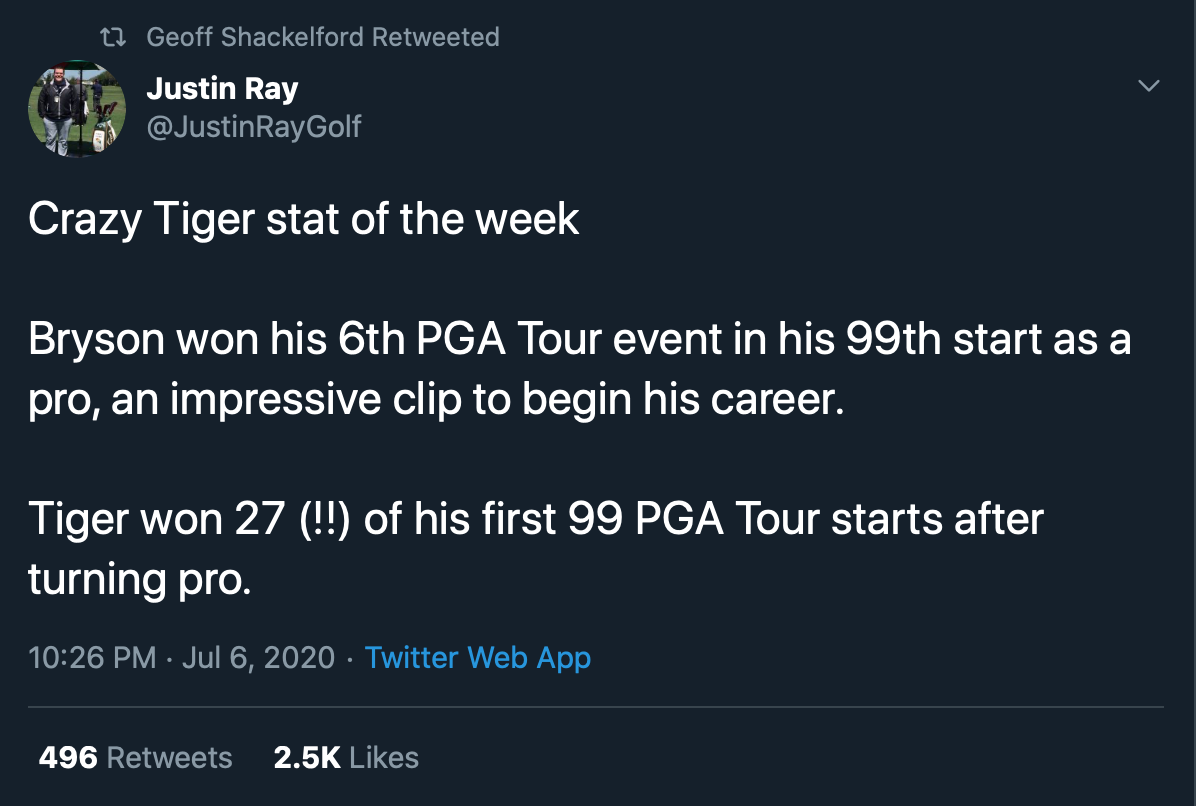Viewport: 1196px width, 806px height.
Task: Click the paragraph about Tiger winning 27 events
Action: [535, 548]
